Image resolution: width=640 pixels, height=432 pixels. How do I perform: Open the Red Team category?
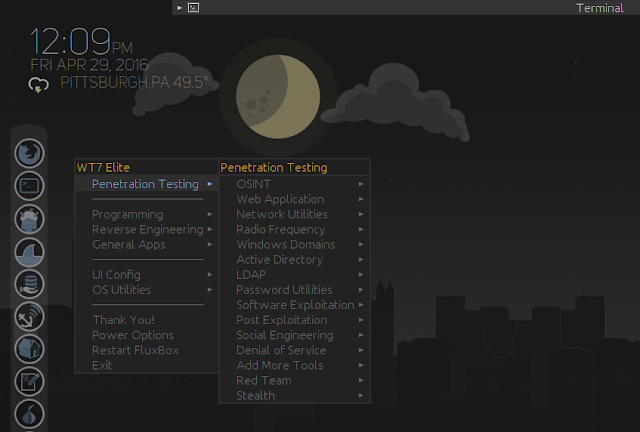(x=295, y=380)
